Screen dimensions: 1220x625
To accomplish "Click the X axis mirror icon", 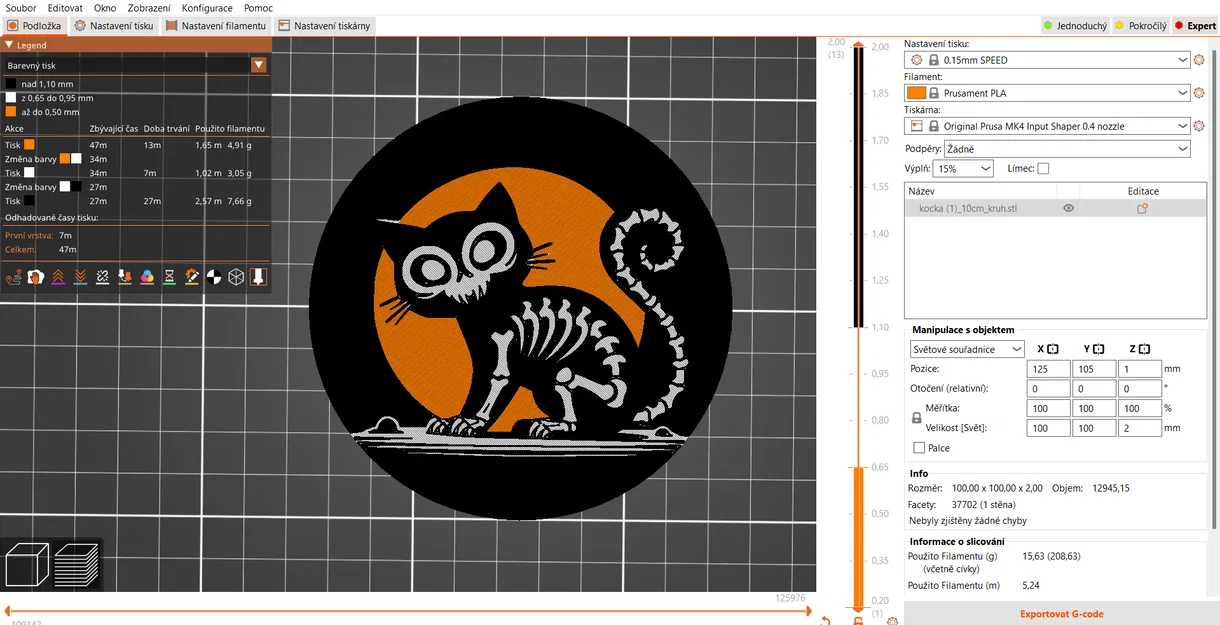I will tap(1053, 349).
